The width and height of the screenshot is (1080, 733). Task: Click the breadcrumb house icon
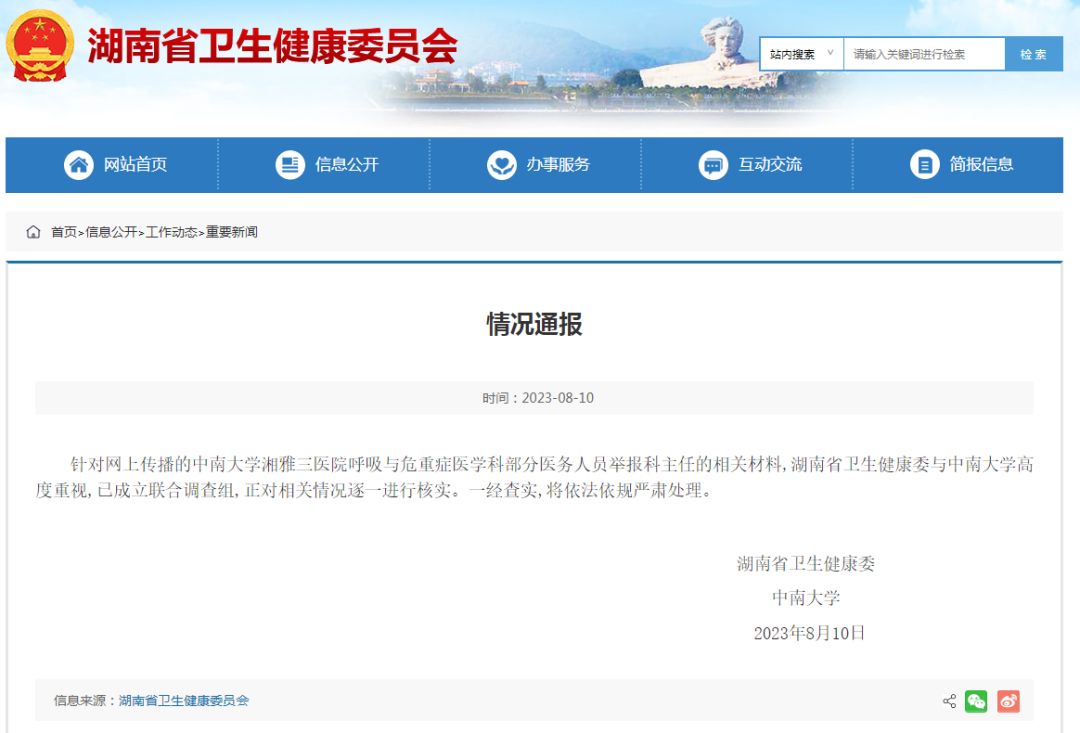34,232
